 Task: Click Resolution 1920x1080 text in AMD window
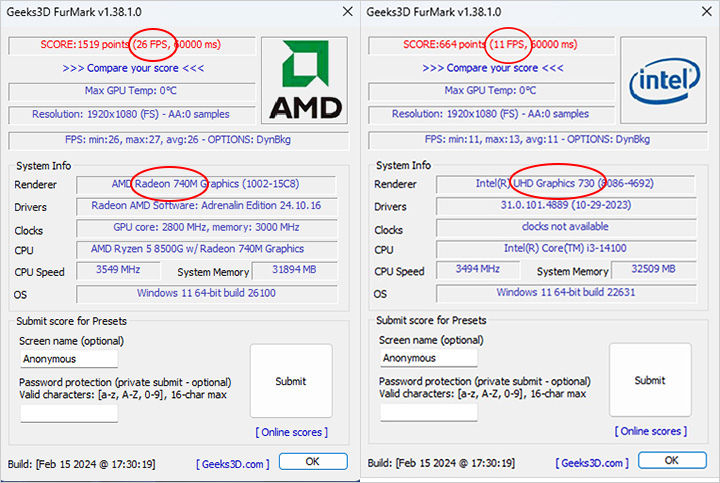131,114
